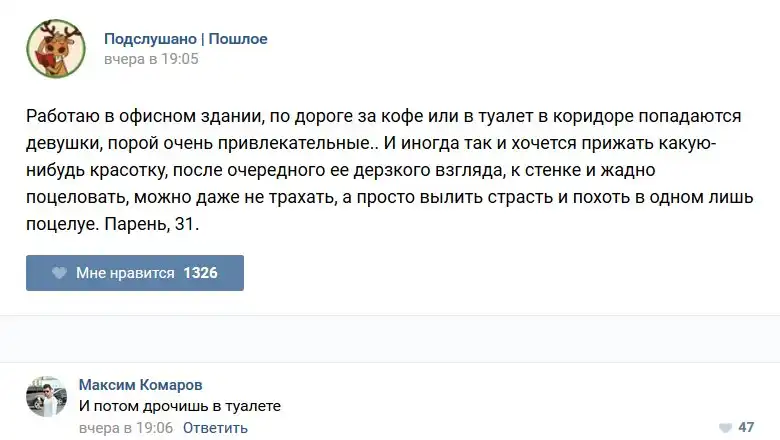Open the "Подслушано" community name link
The height and width of the screenshot is (440, 780).
tap(150, 39)
